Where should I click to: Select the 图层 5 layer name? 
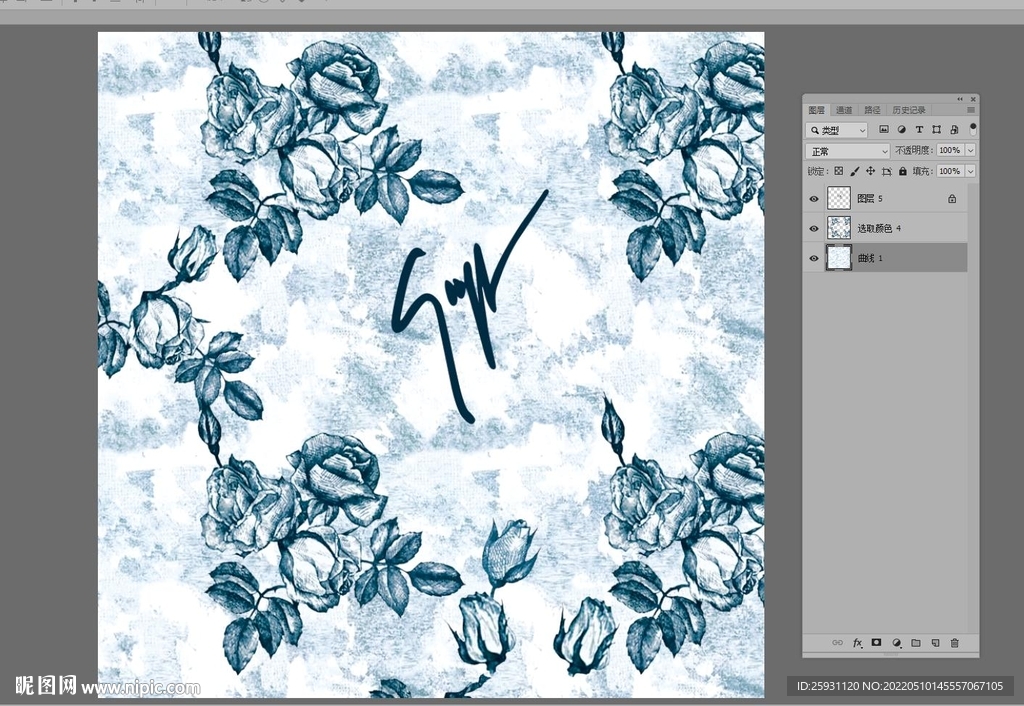[x=870, y=199]
